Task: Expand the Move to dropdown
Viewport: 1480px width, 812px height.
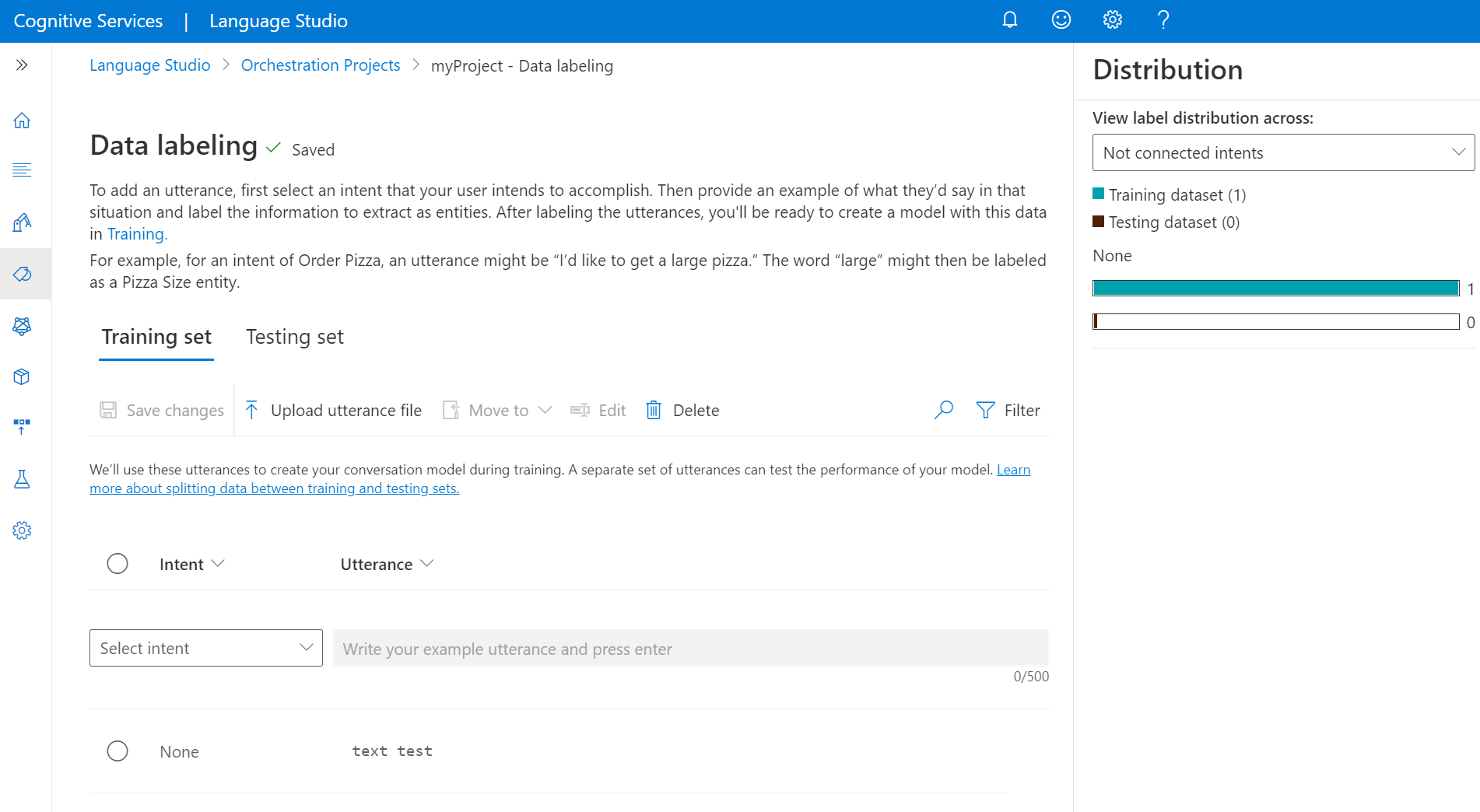Action: (x=497, y=410)
